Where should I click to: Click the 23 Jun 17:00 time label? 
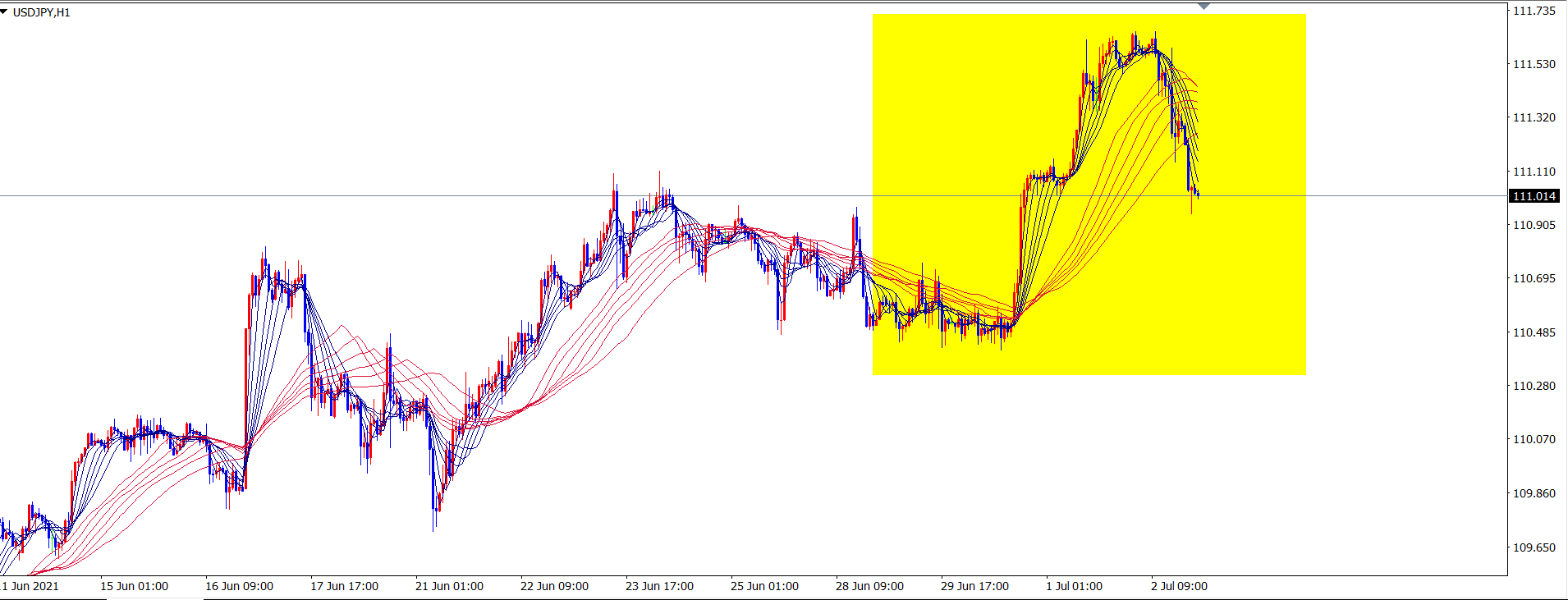pyautogui.click(x=659, y=586)
